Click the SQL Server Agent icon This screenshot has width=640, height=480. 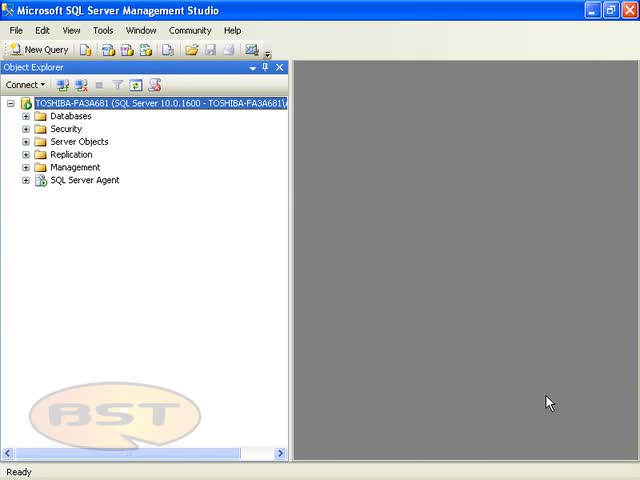[x=41, y=180]
